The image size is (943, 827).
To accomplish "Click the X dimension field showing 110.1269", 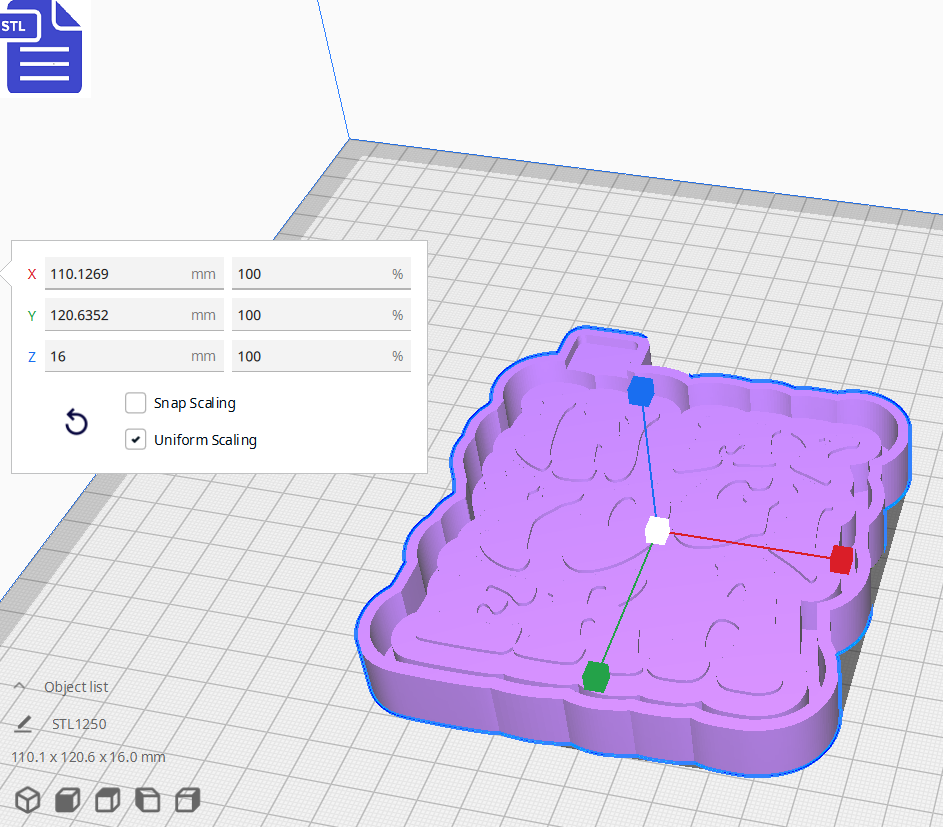I will click(134, 273).
